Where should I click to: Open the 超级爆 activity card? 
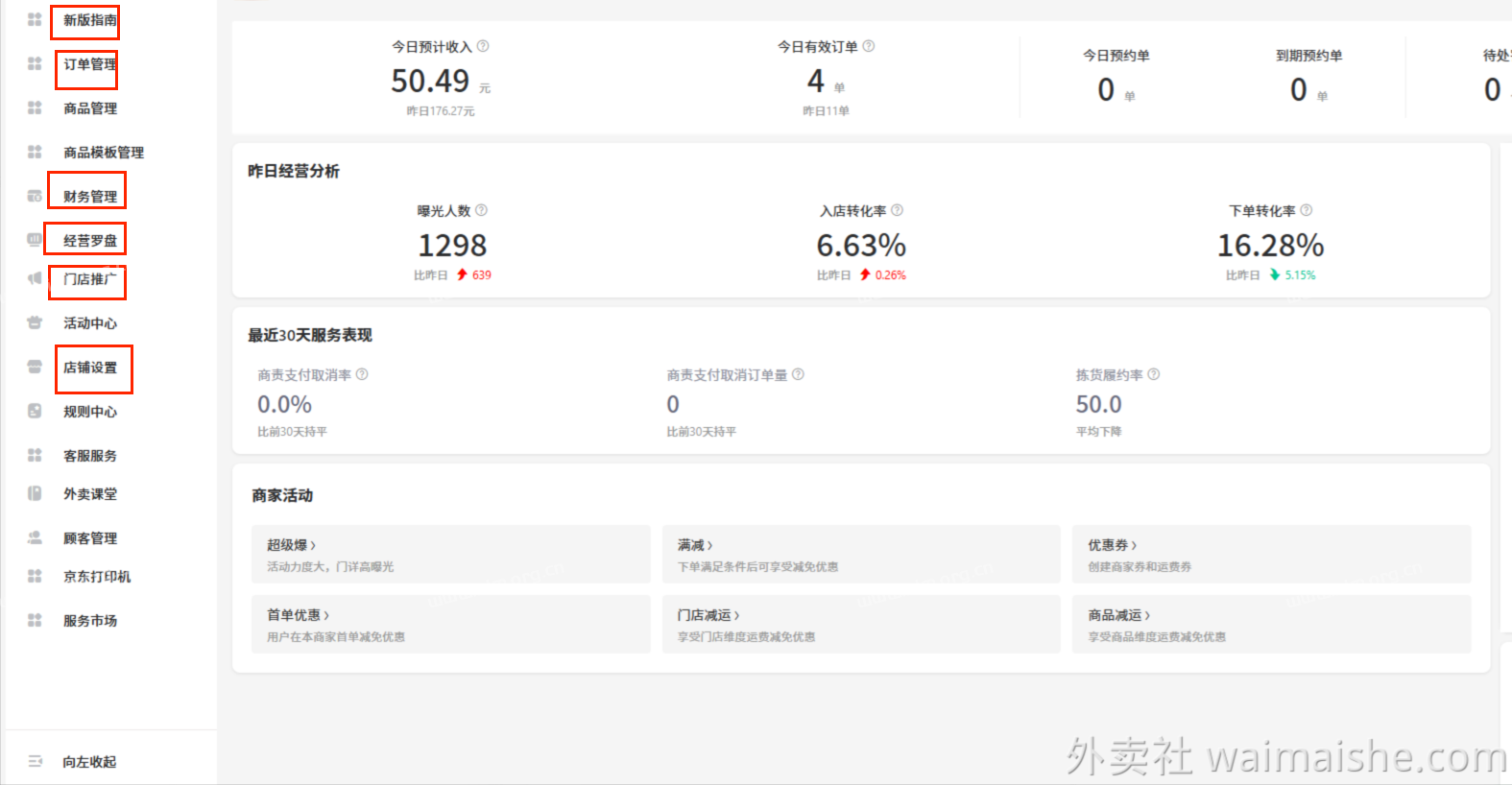coord(451,554)
